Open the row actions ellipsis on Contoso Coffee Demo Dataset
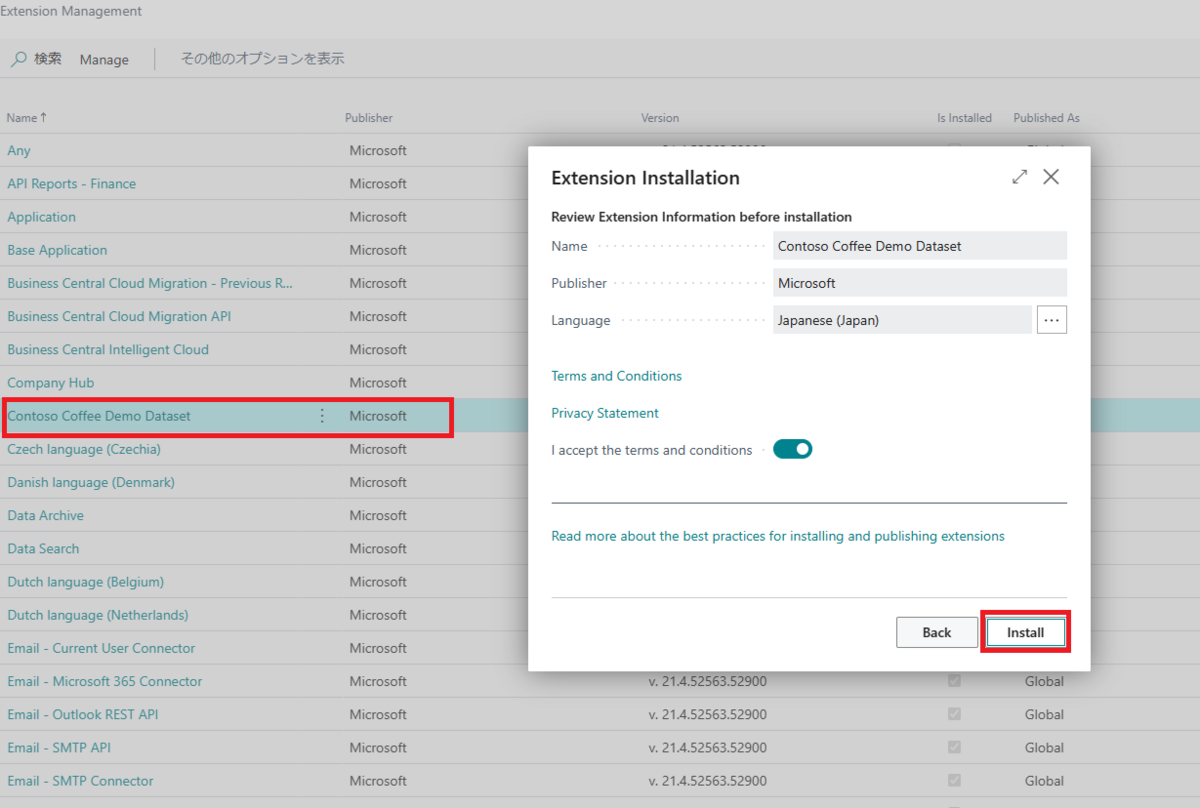 (321, 414)
